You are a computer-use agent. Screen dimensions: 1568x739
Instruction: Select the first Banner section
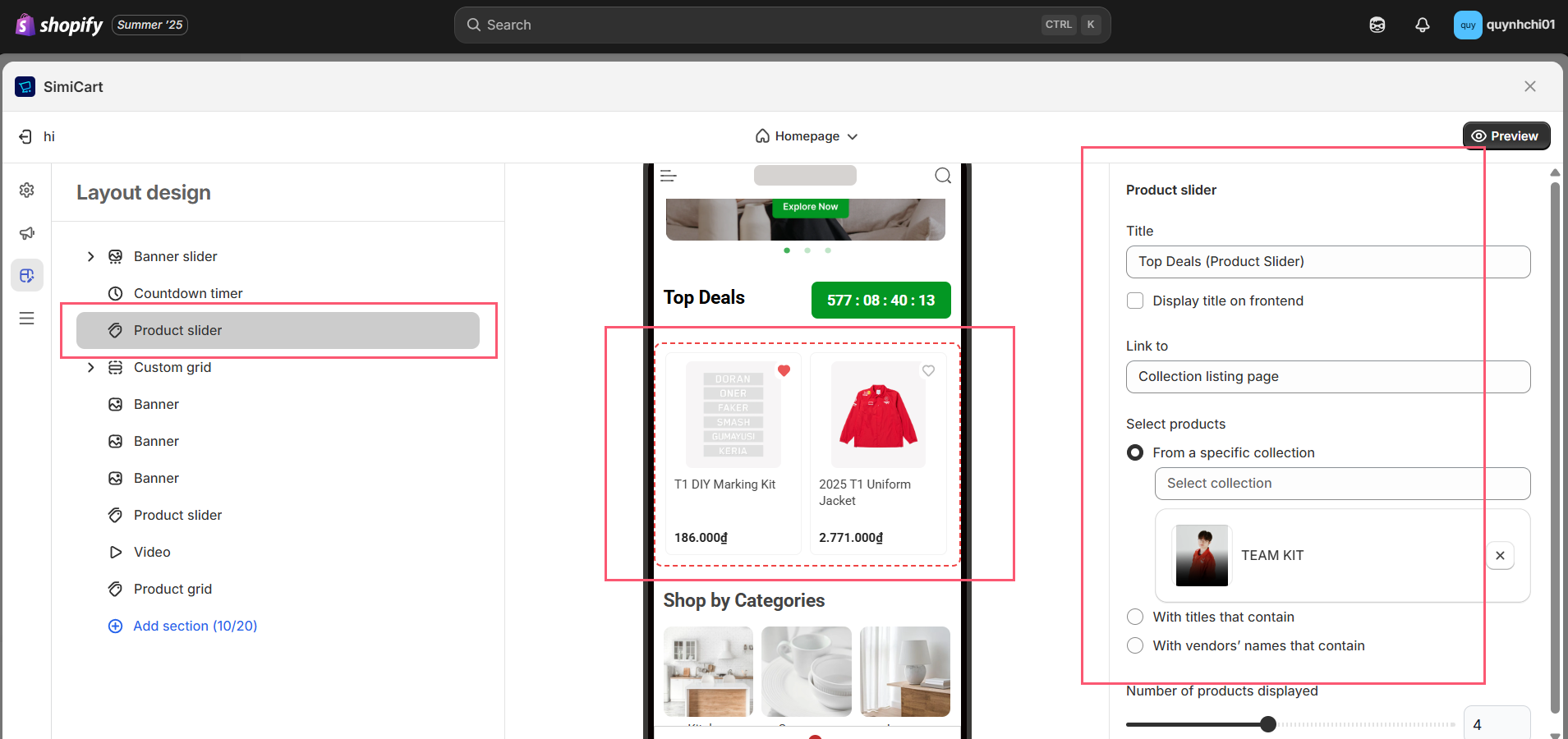click(156, 404)
